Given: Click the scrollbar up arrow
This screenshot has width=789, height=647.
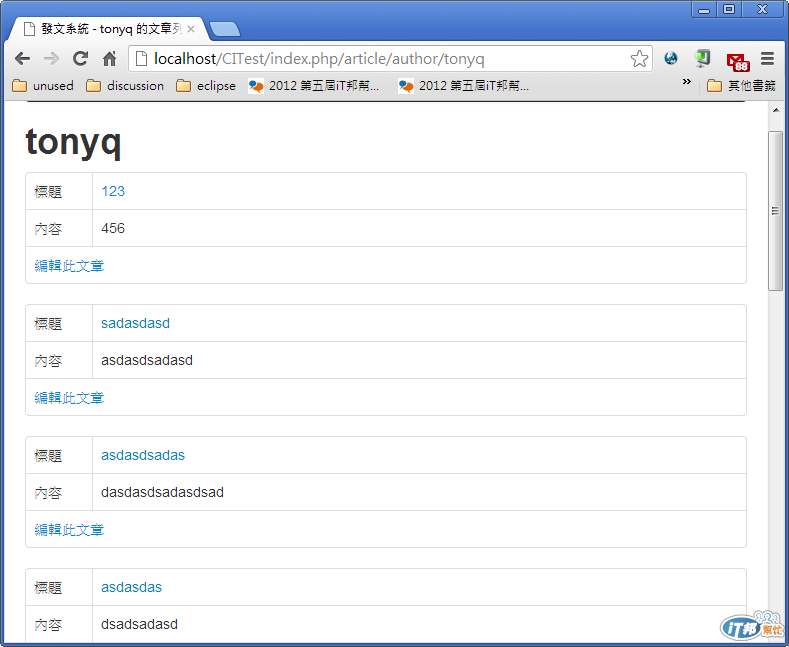Looking at the screenshot, I should point(776,110).
